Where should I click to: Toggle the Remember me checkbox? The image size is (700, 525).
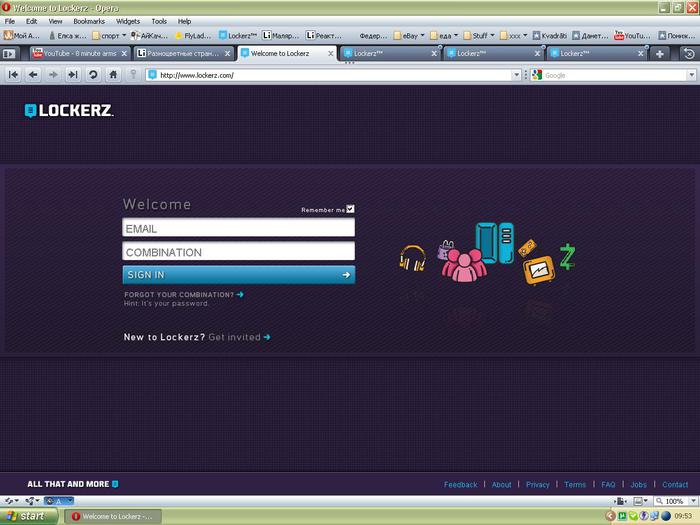350,209
